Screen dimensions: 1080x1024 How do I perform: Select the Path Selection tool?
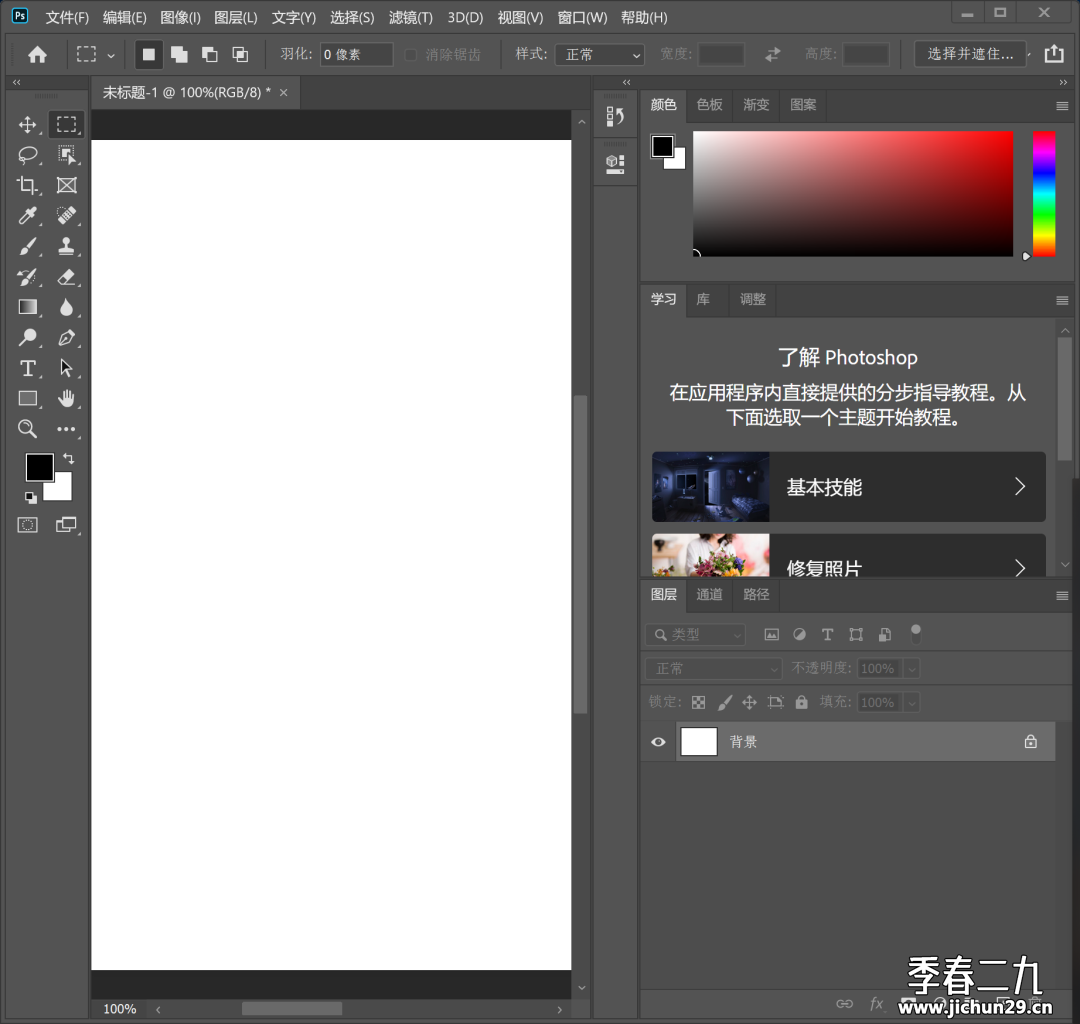66,368
